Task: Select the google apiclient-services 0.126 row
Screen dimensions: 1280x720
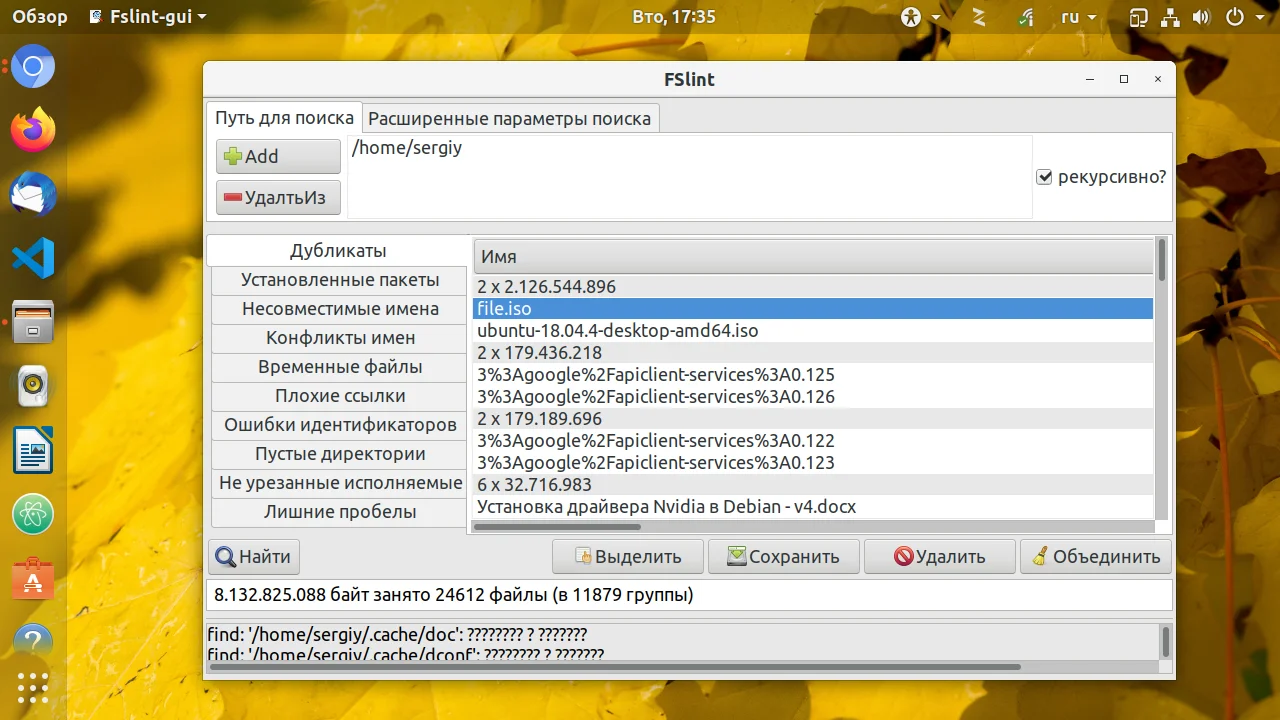Action: point(813,397)
